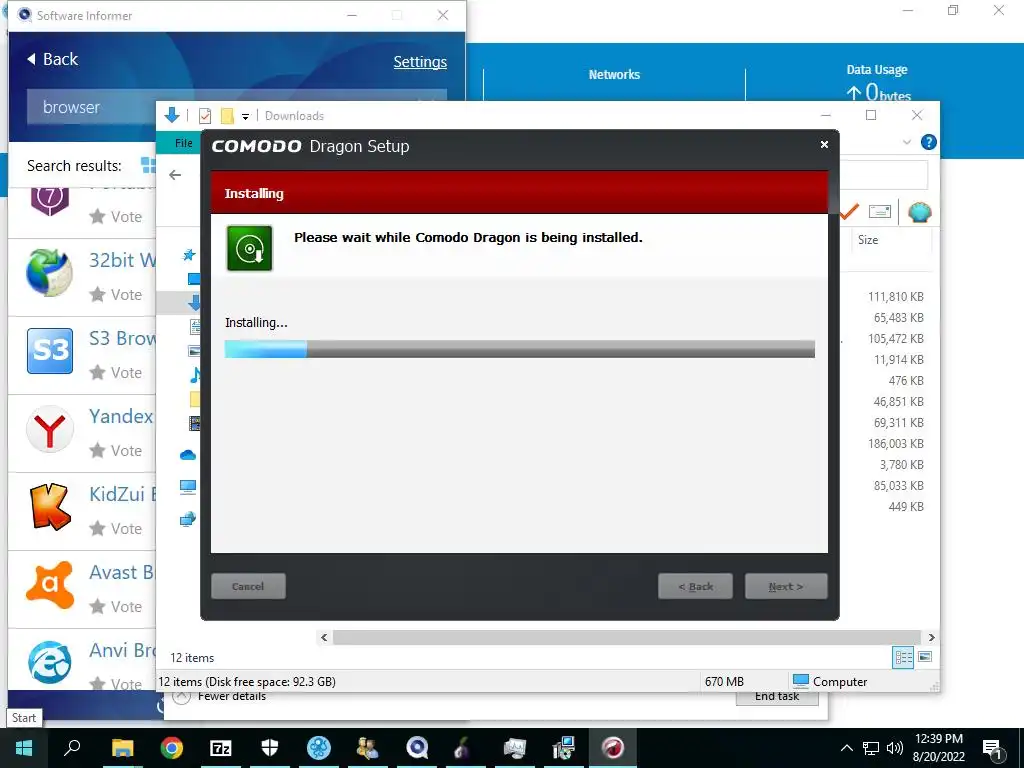The width and height of the screenshot is (1024, 768).
Task: Click the Yandex browser icon
Action: pyautogui.click(x=50, y=429)
